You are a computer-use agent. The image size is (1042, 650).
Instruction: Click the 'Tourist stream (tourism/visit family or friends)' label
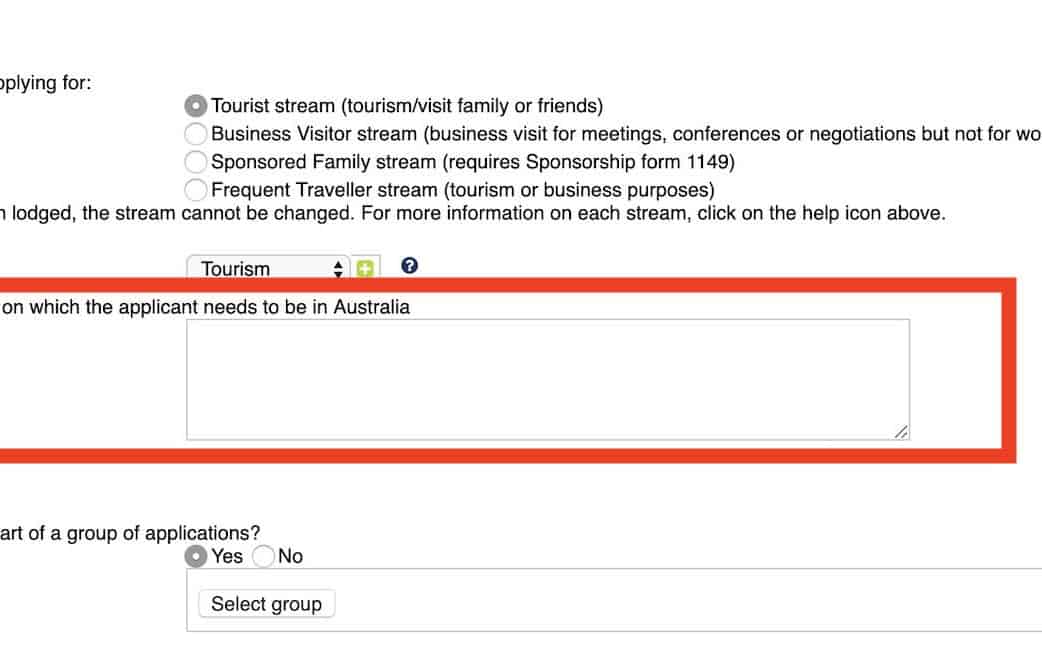(407, 105)
